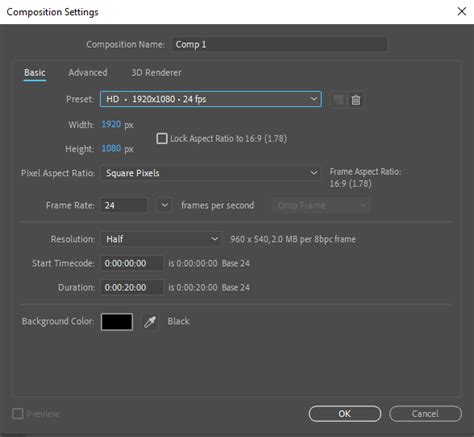Open the Drop Frame dropdown
This screenshot has width=474, height=437.
click(321, 205)
